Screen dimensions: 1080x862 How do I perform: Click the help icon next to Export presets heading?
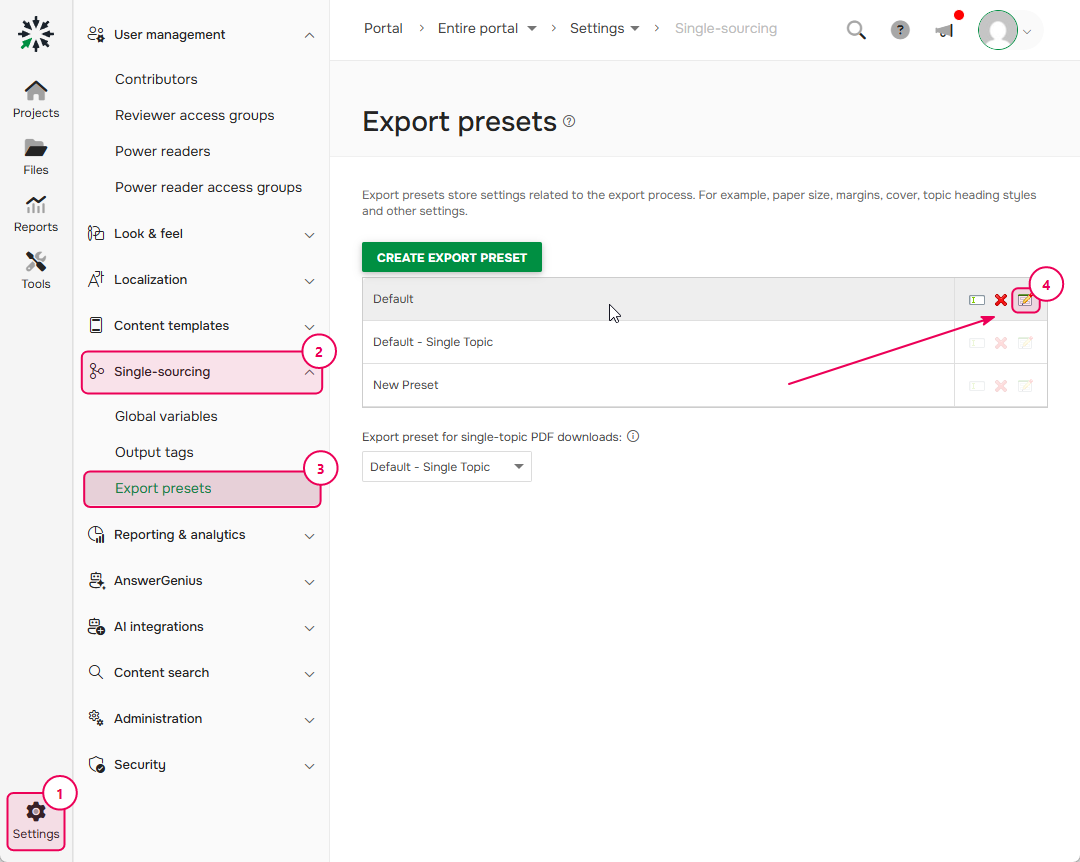coord(569,121)
